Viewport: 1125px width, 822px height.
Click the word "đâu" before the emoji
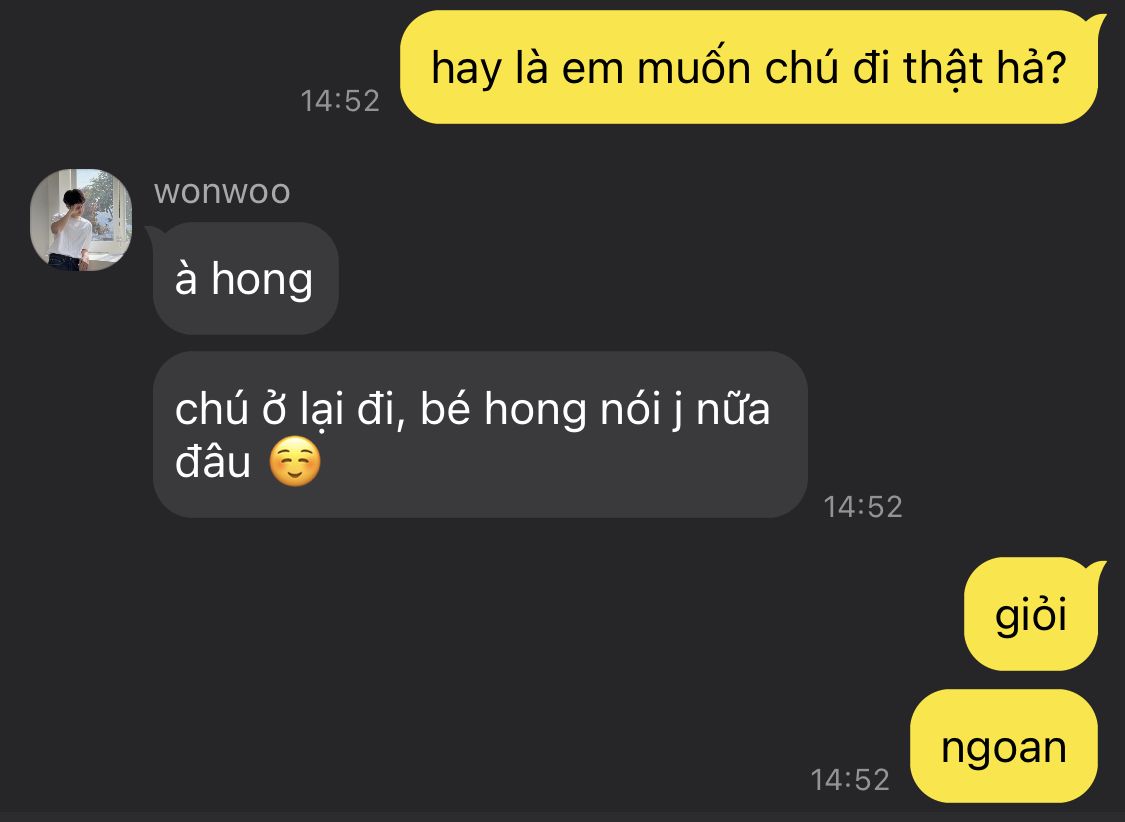pyautogui.click(x=213, y=461)
